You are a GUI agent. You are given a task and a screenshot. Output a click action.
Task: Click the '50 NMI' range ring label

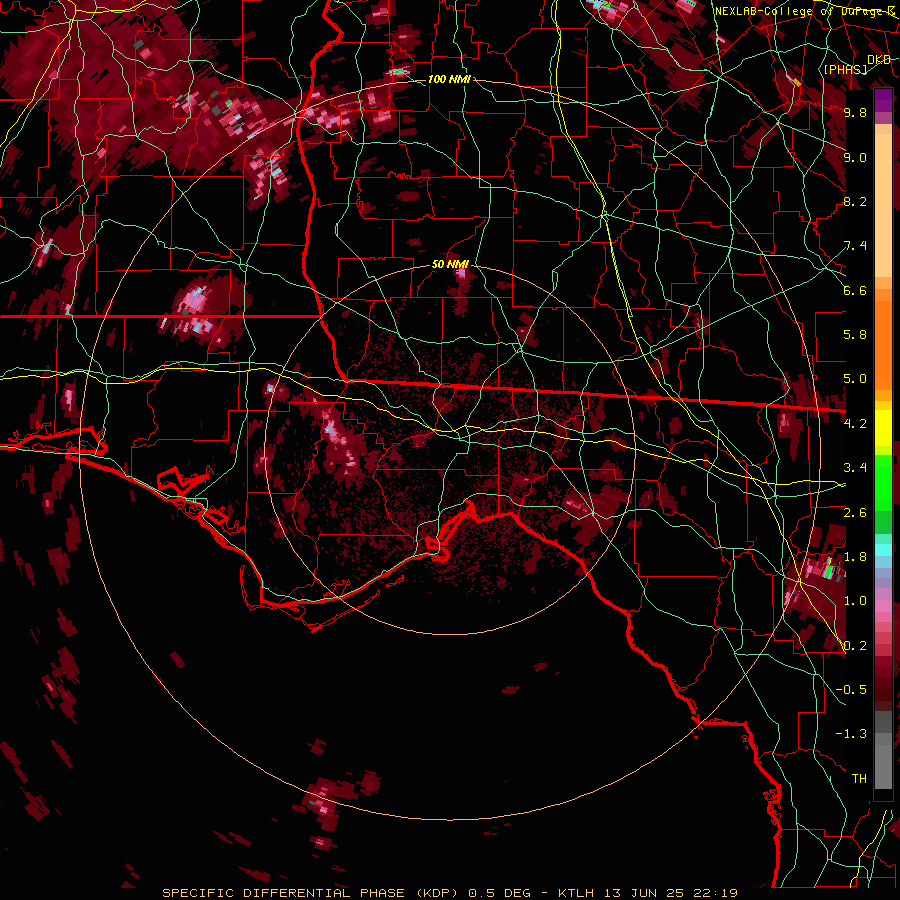[x=450, y=265]
